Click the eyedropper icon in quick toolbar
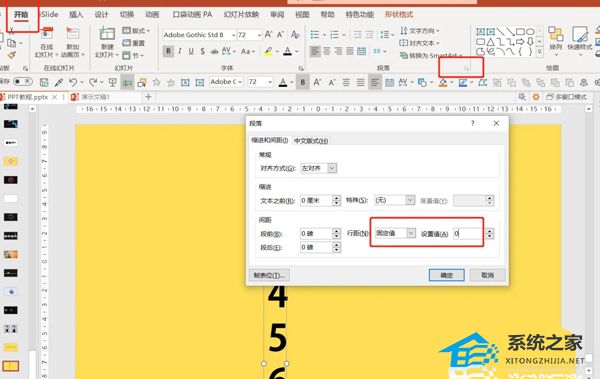Image resolution: width=600 pixels, height=379 pixels. click(x=59, y=82)
